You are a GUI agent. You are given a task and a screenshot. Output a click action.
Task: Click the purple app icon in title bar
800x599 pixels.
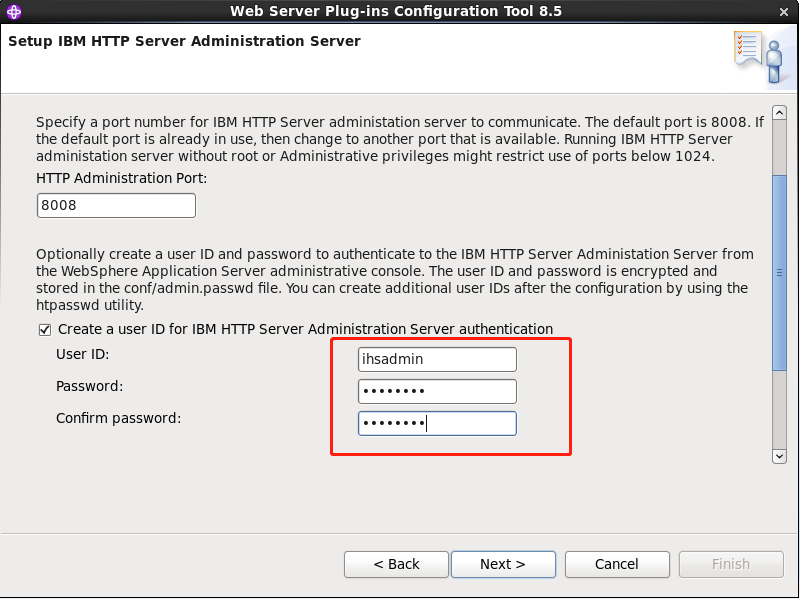14,11
